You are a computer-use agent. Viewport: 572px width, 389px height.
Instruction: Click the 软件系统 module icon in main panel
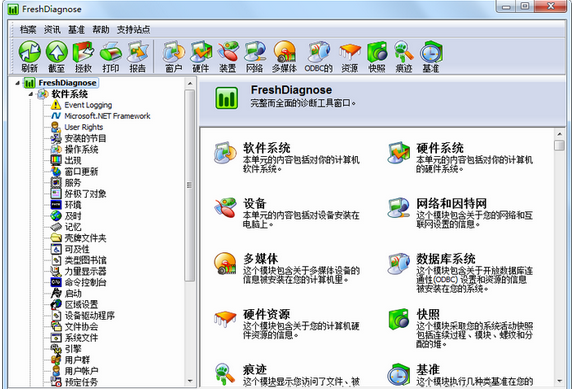click(x=225, y=153)
